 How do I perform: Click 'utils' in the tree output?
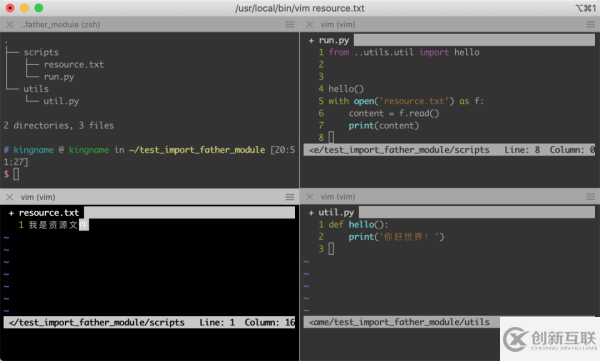click(x=36, y=89)
